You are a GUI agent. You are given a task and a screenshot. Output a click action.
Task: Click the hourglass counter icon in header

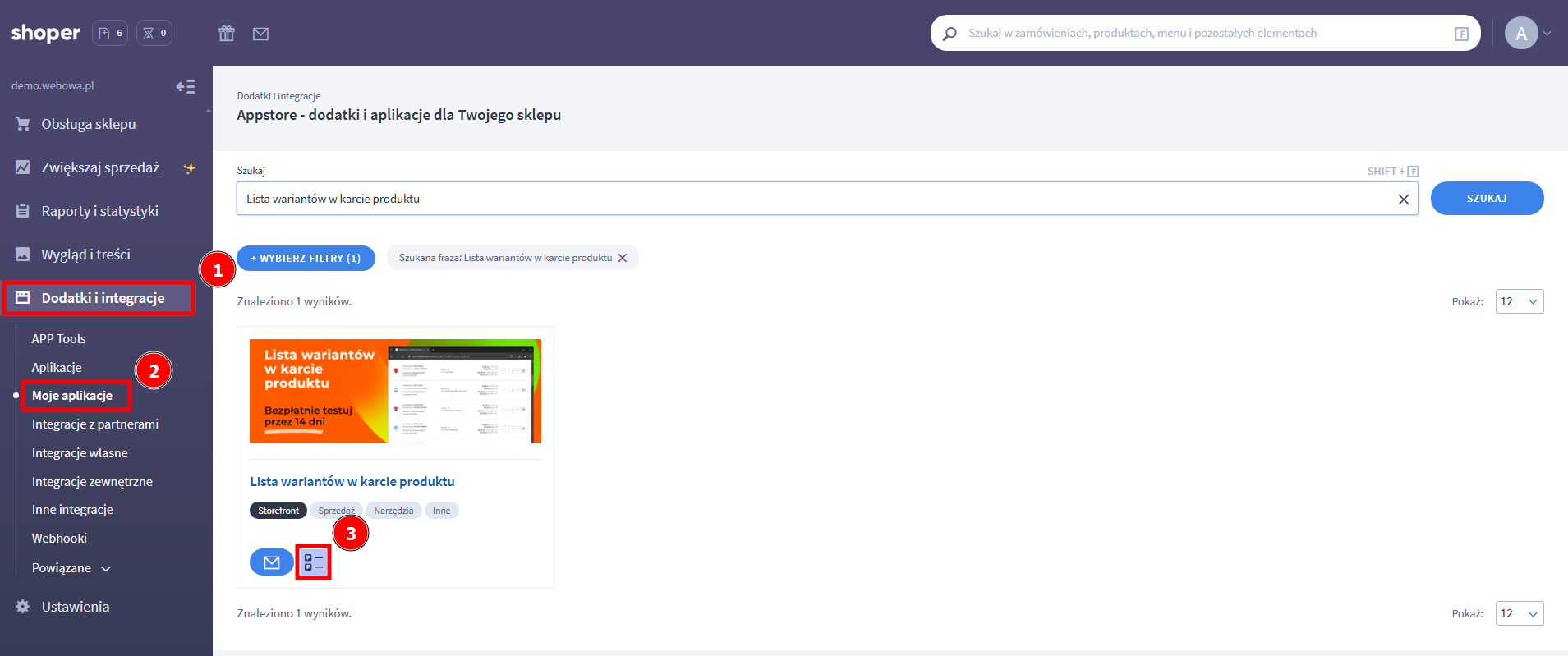point(154,34)
